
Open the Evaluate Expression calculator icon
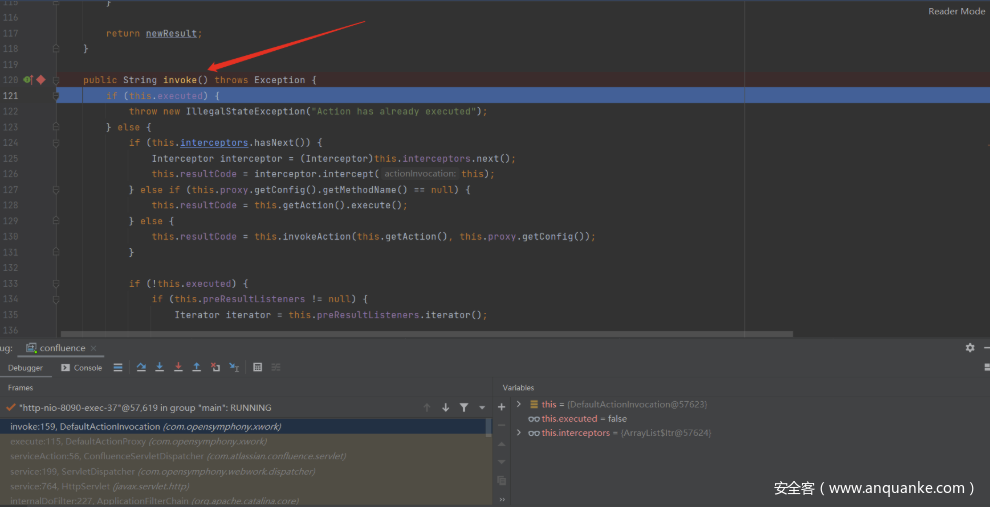point(257,368)
